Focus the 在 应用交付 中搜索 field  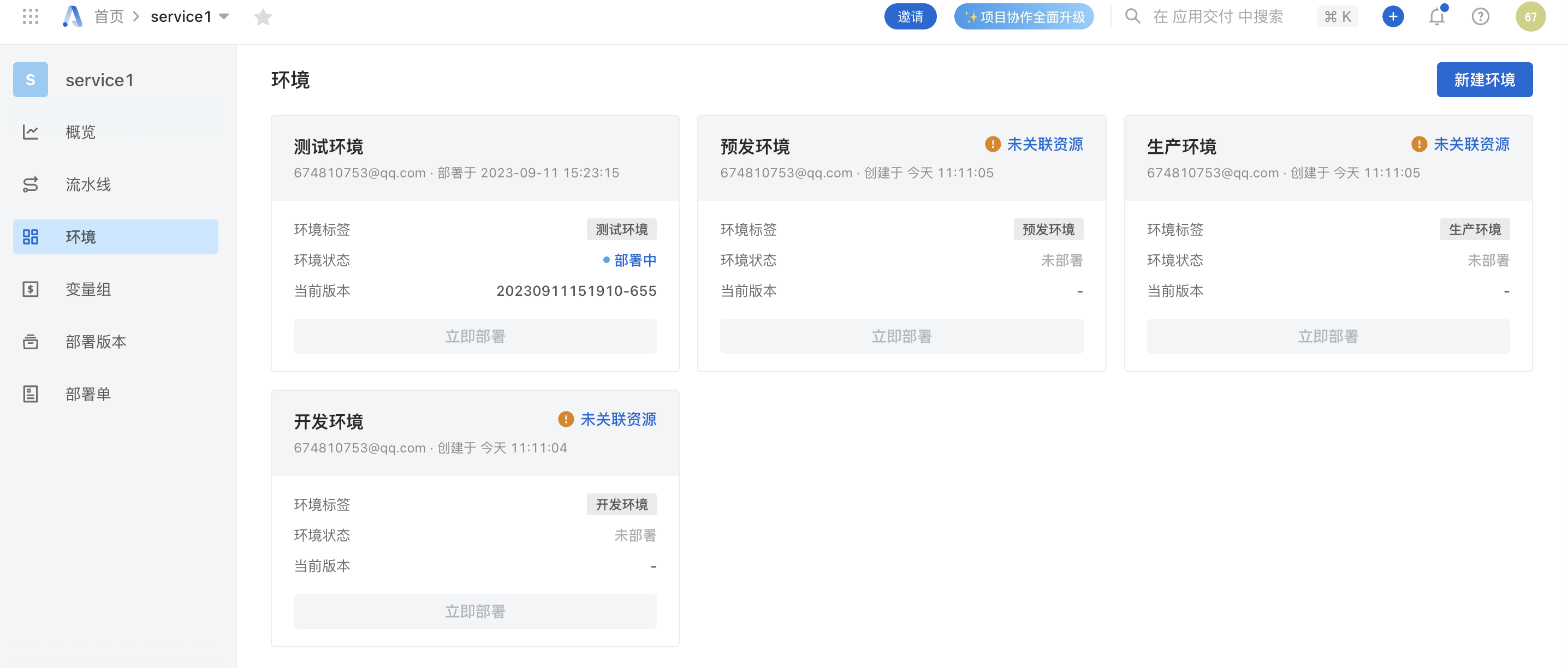point(1217,16)
